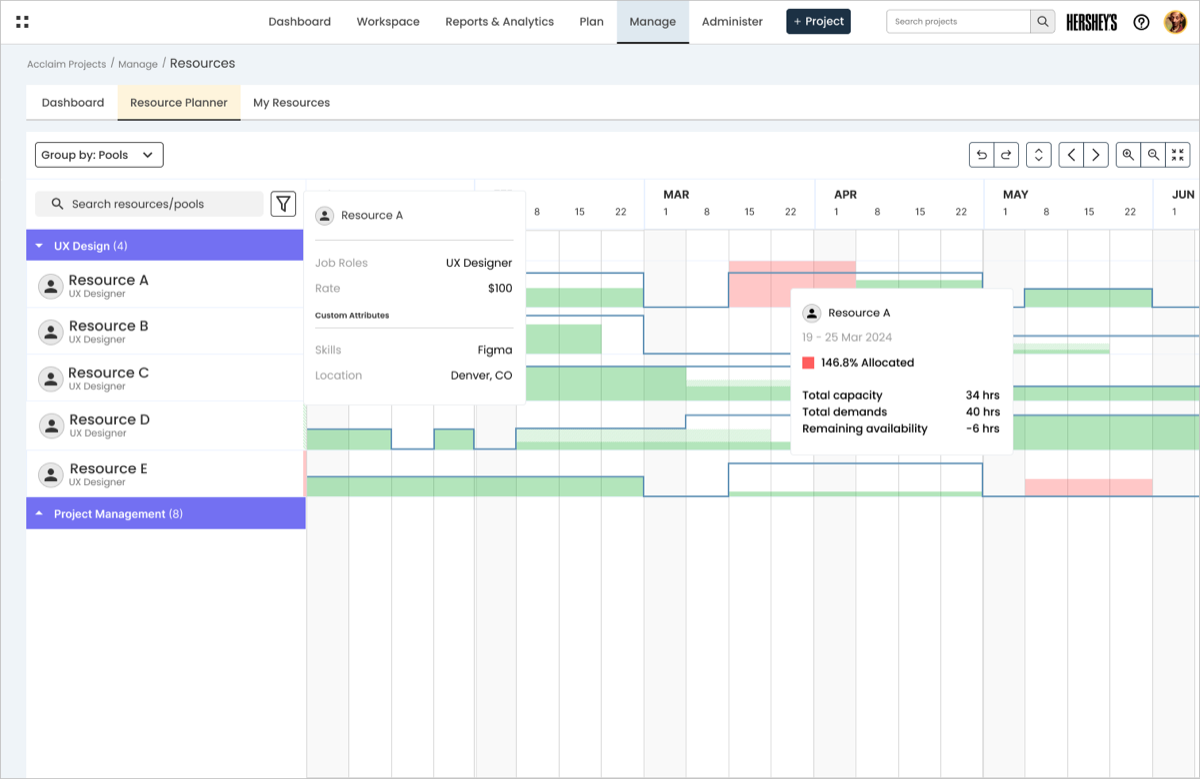This screenshot has width=1200, height=779.
Task: Select the Resource Planner tab
Action: (x=179, y=102)
